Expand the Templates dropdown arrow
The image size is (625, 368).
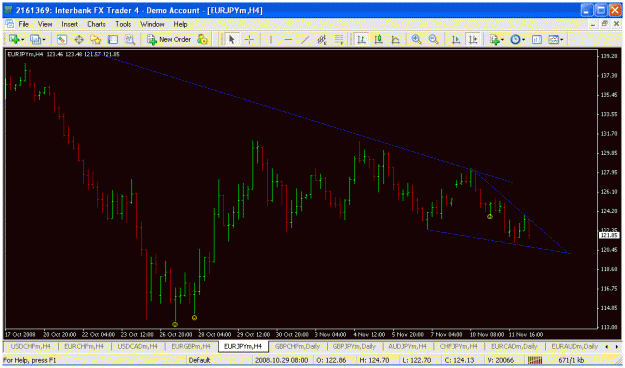pos(562,40)
